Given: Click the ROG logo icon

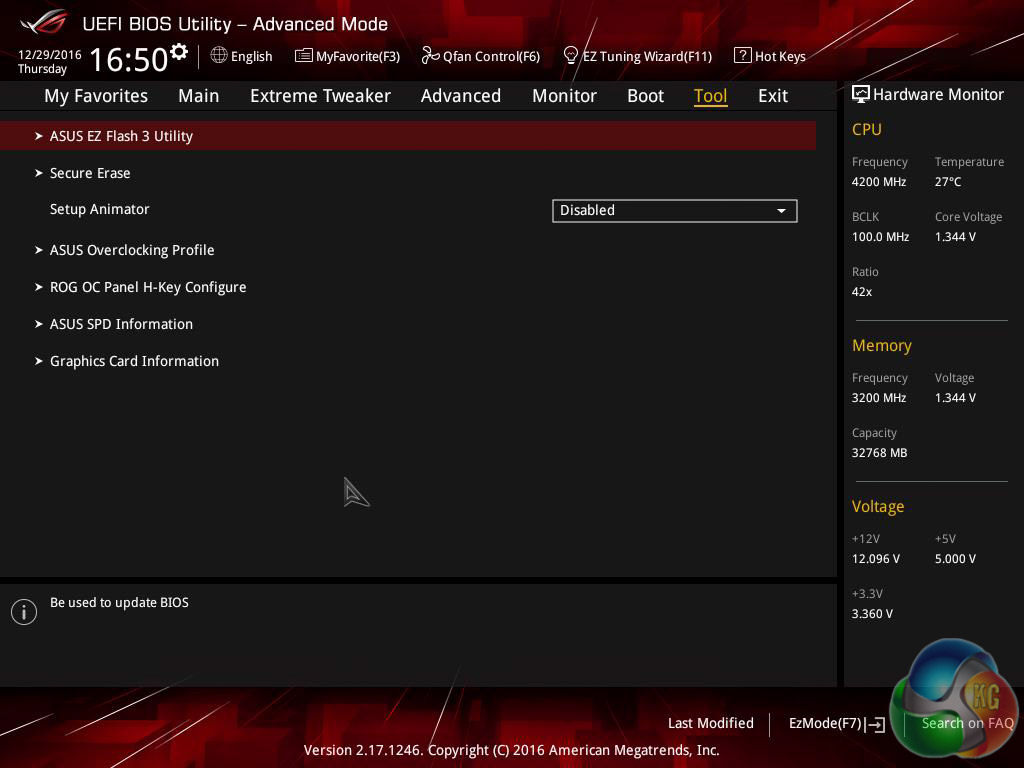Looking at the screenshot, I should tap(44, 23).
